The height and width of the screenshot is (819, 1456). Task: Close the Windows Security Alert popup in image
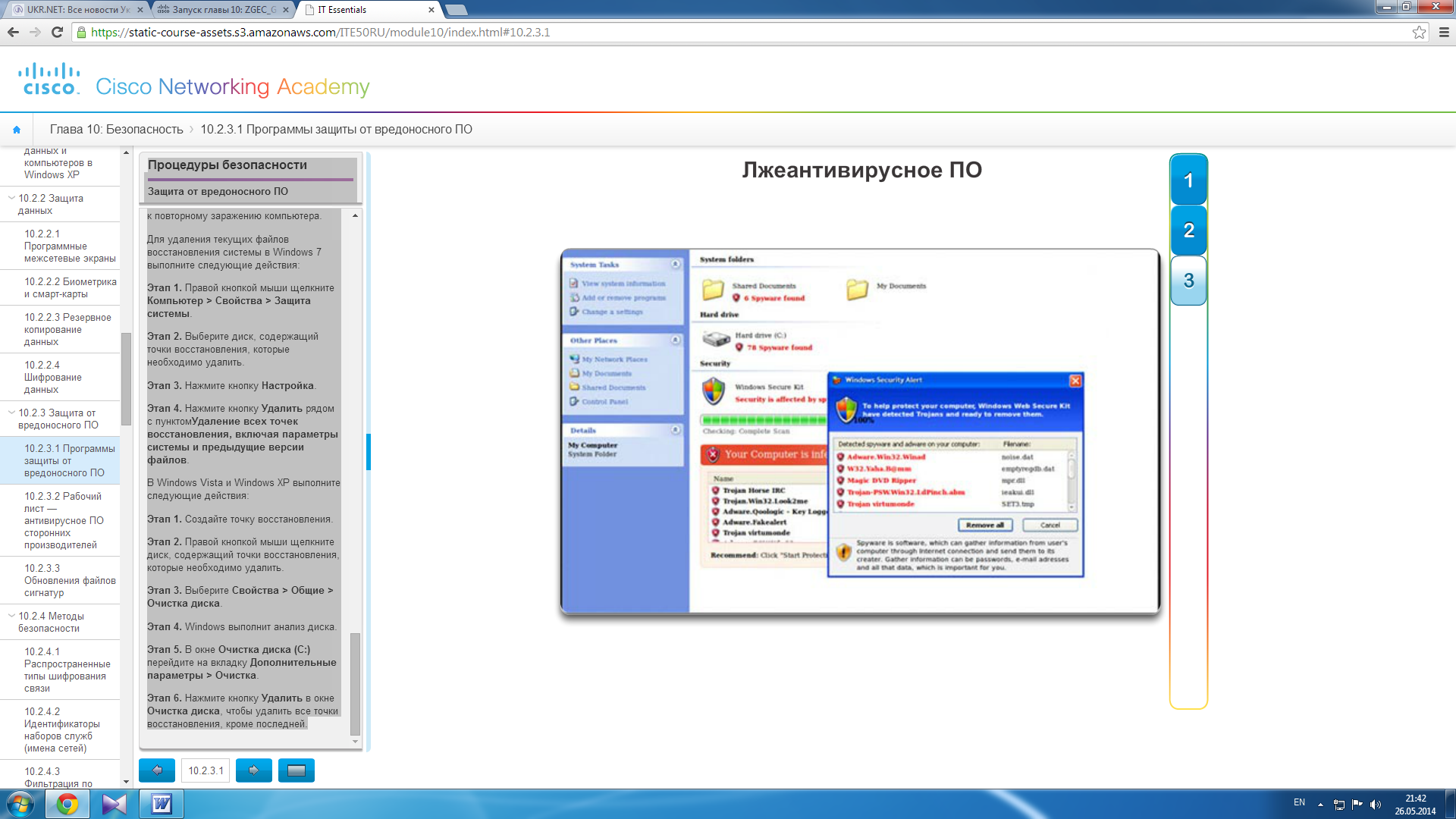pyautogui.click(x=1075, y=381)
